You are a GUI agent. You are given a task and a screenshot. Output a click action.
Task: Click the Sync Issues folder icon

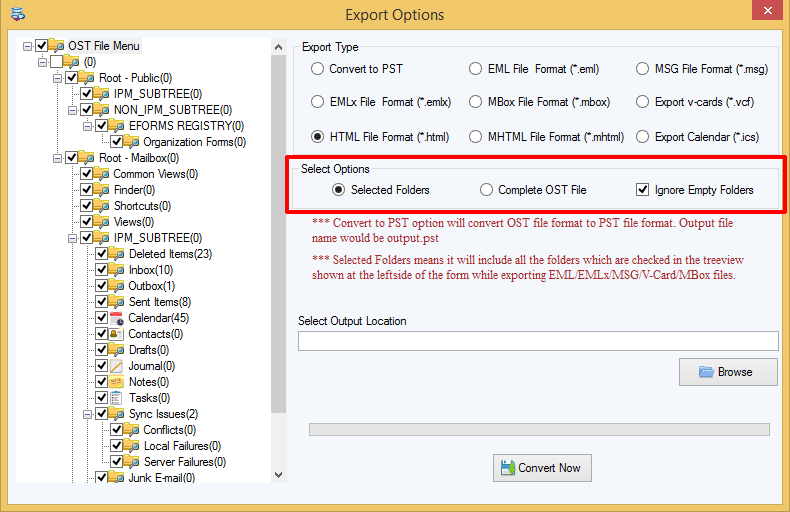[x=116, y=414]
